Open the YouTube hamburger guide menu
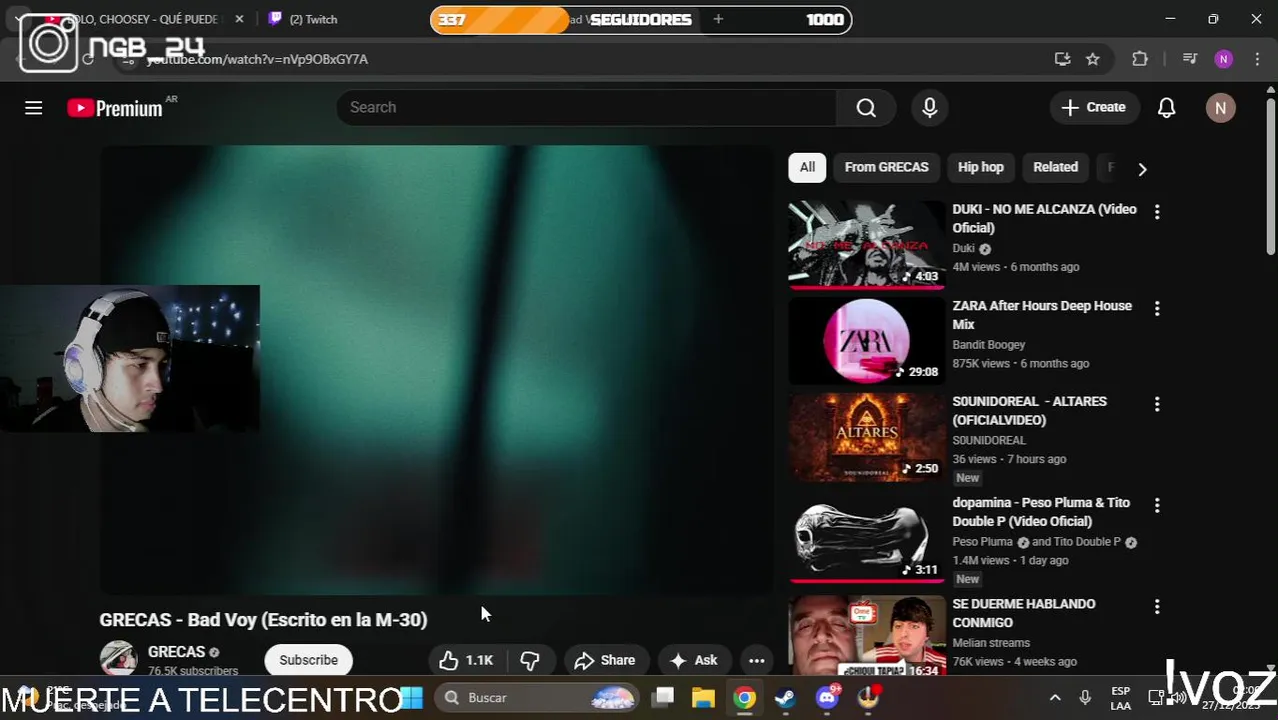Image resolution: width=1278 pixels, height=720 pixels. (x=34, y=108)
